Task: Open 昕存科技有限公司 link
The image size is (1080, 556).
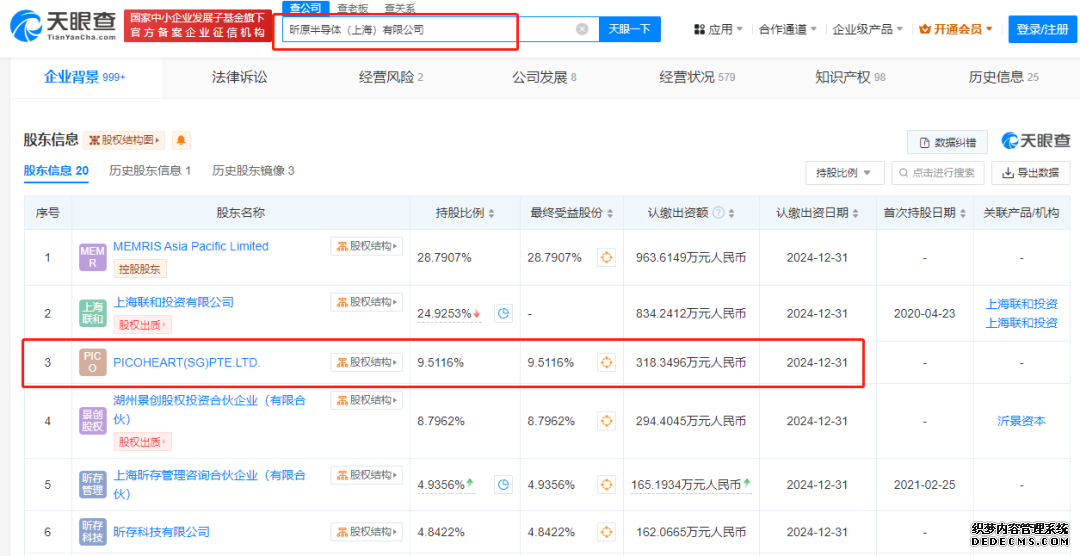Action: (x=161, y=532)
